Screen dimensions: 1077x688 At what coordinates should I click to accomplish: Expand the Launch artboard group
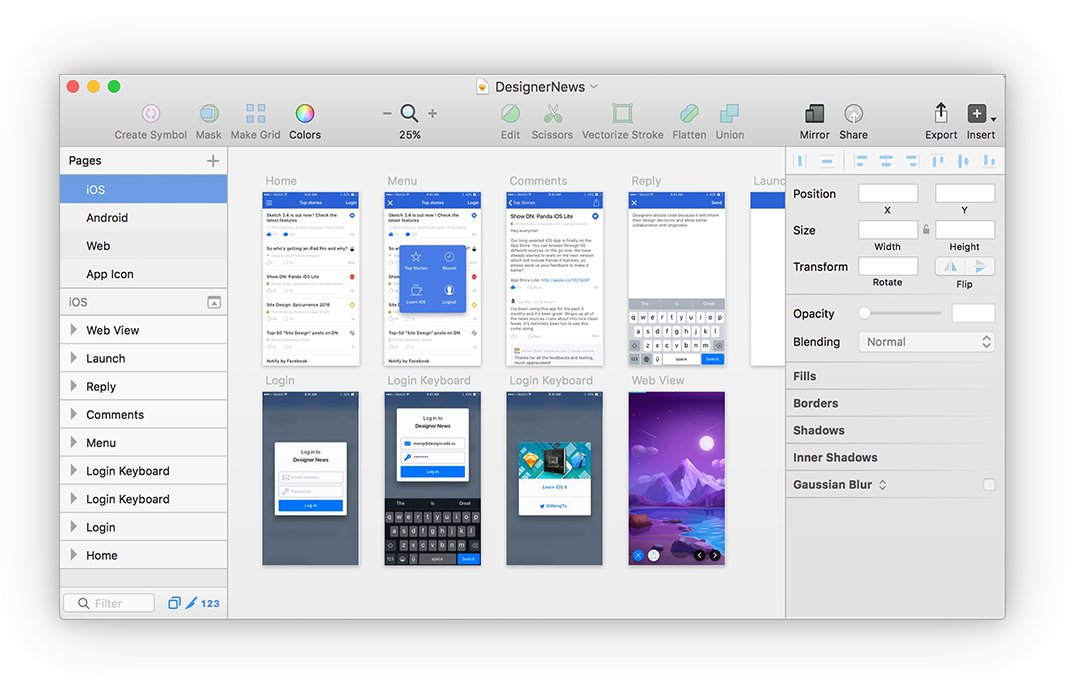(73, 358)
